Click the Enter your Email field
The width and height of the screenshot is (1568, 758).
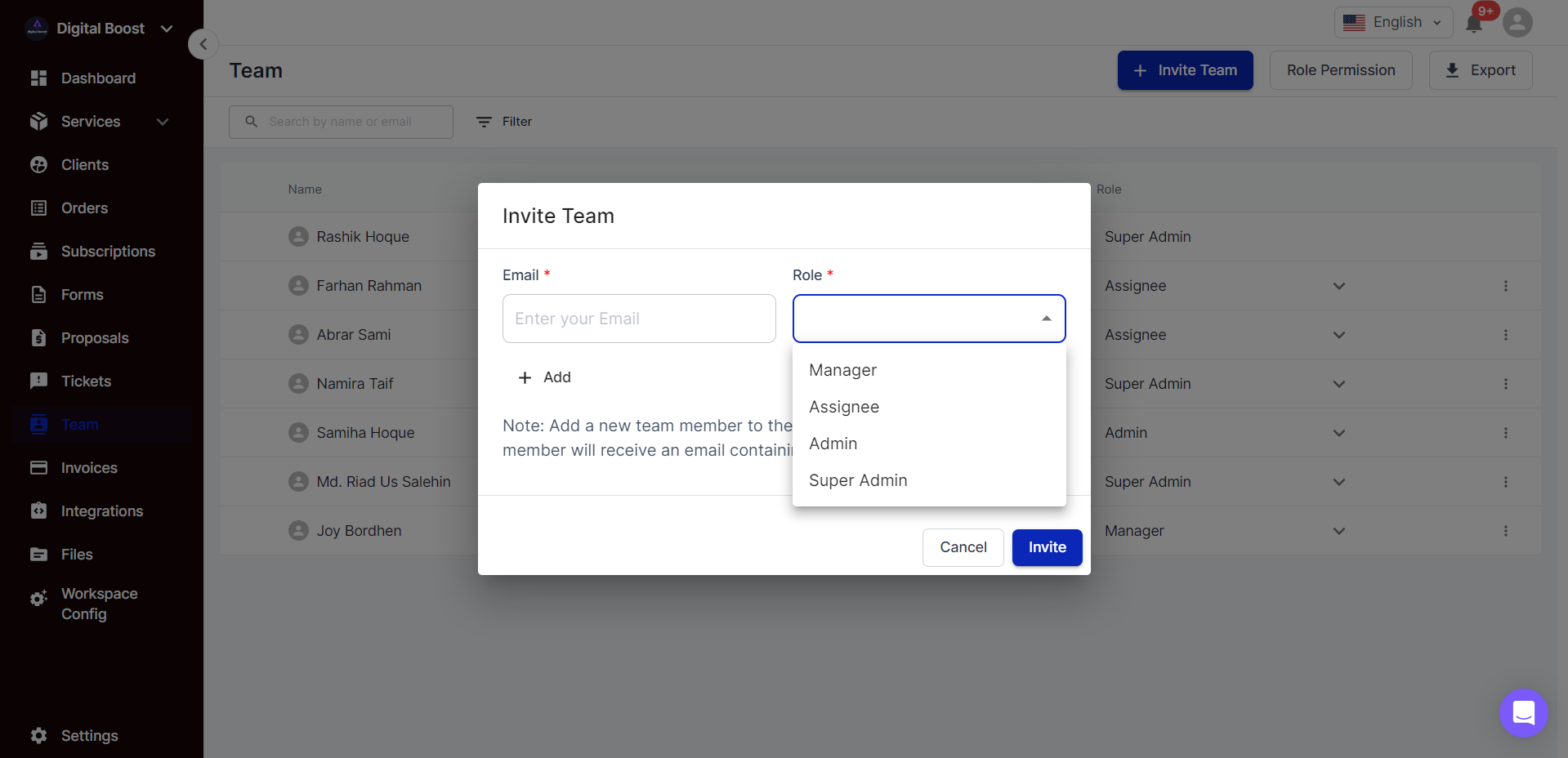coord(639,319)
